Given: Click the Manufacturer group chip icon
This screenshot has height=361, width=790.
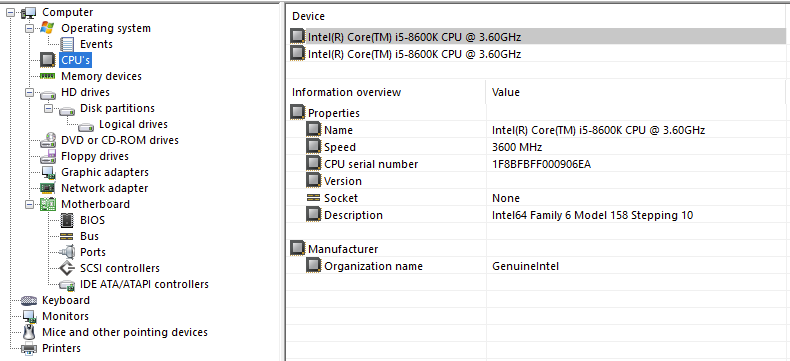Looking at the screenshot, I should coord(298,249).
